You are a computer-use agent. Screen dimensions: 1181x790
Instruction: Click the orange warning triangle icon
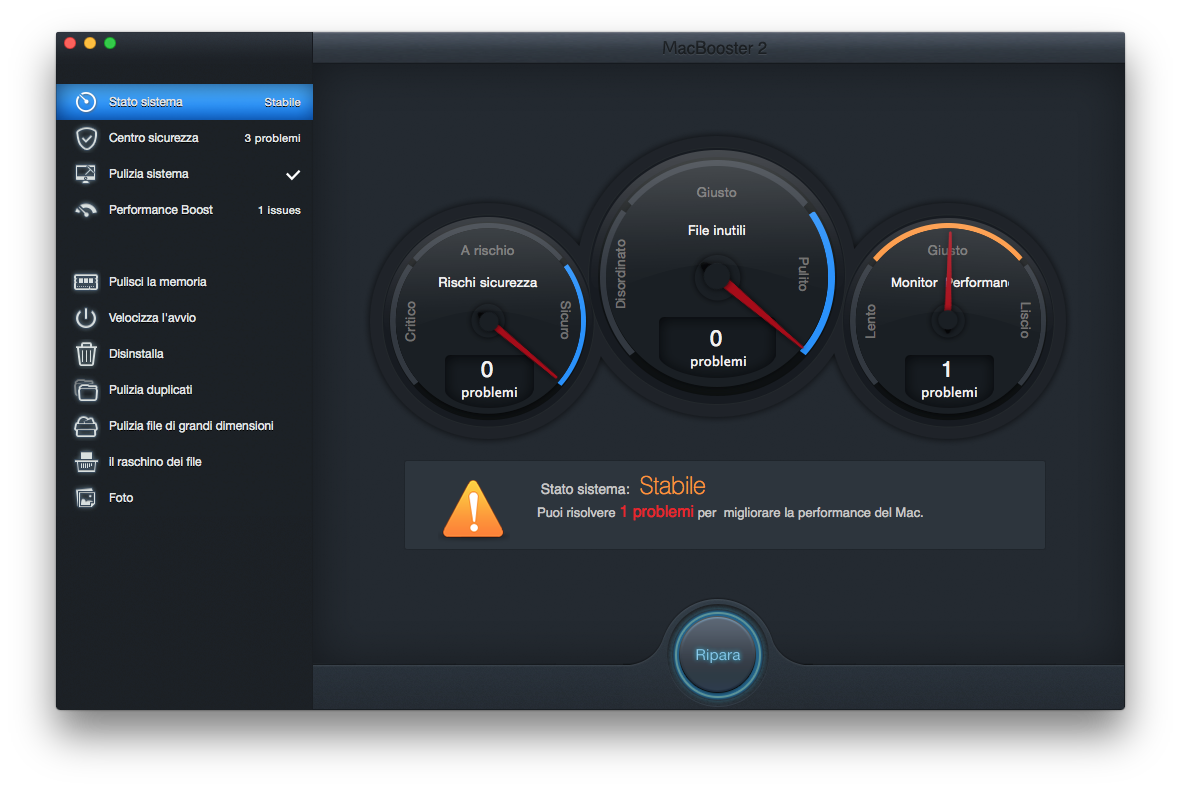(473, 509)
